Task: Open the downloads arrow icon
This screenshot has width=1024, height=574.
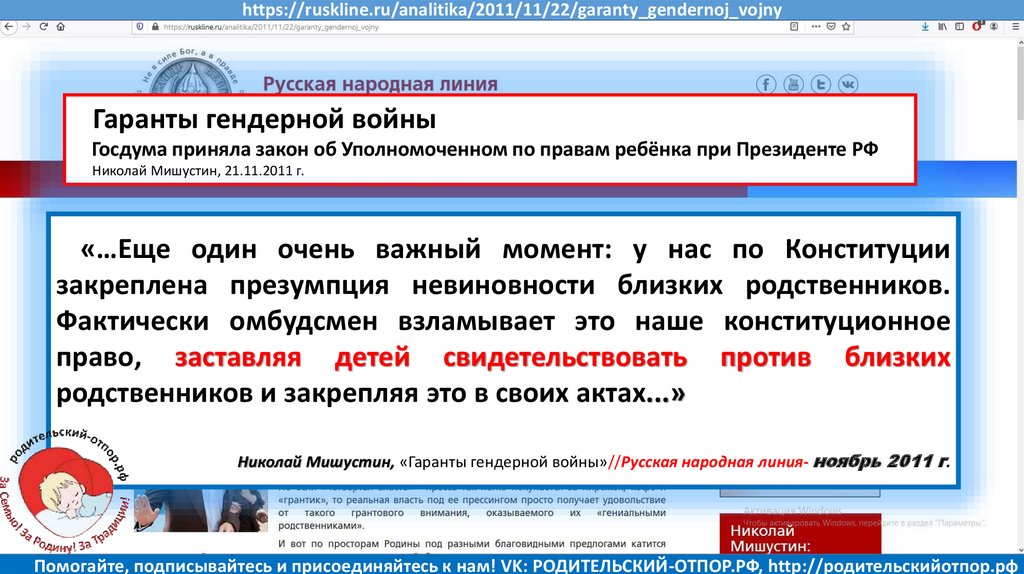Action: [x=925, y=27]
